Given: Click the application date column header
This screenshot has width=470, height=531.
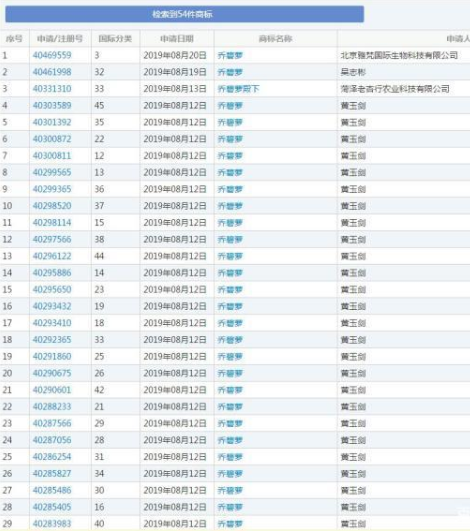Looking at the screenshot, I should click(177, 39).
